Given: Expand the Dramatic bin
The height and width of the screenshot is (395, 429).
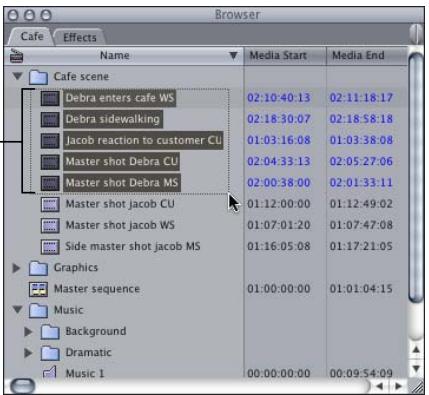Looking at the screenshot, I should (28, 353).
